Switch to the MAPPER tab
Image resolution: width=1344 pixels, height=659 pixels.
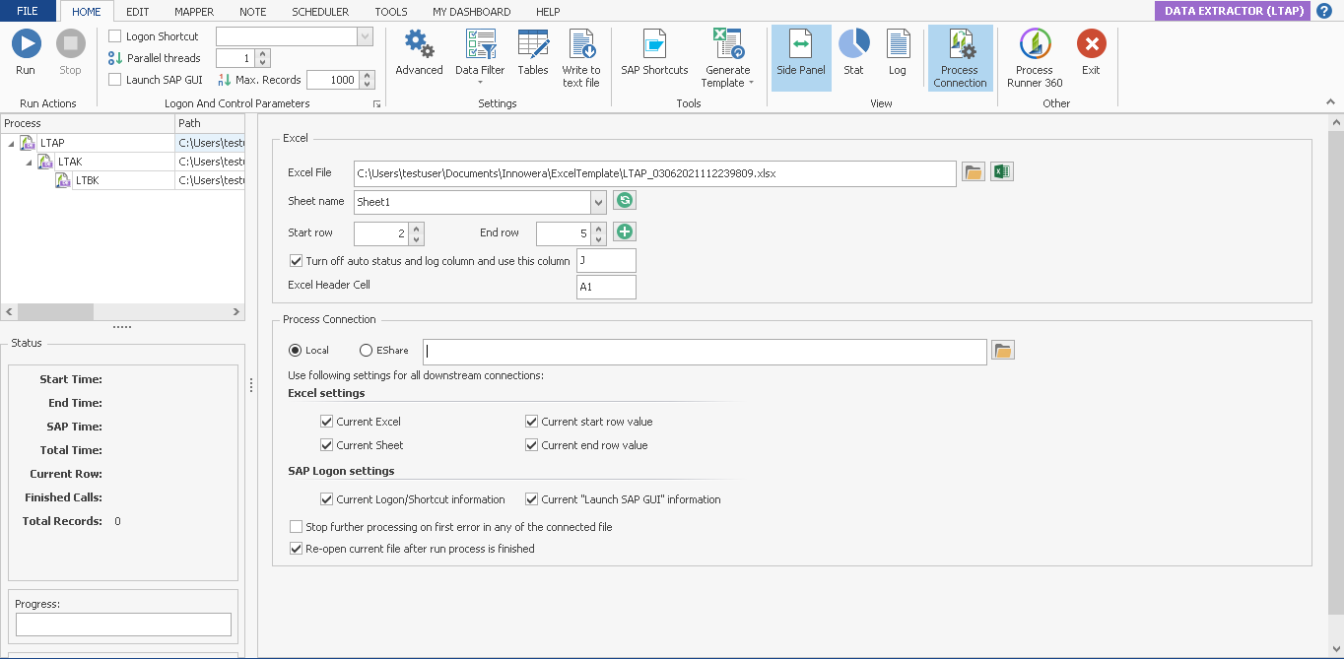coord(194,12)
